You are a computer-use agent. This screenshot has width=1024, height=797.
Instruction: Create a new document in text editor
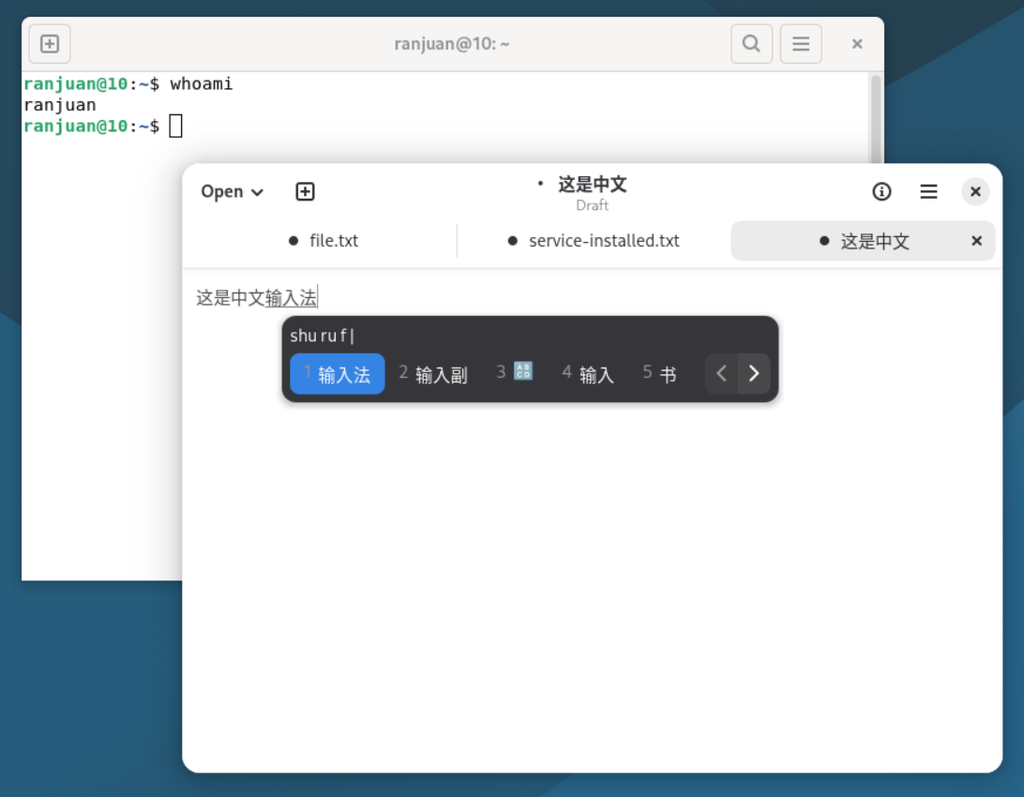305,191
